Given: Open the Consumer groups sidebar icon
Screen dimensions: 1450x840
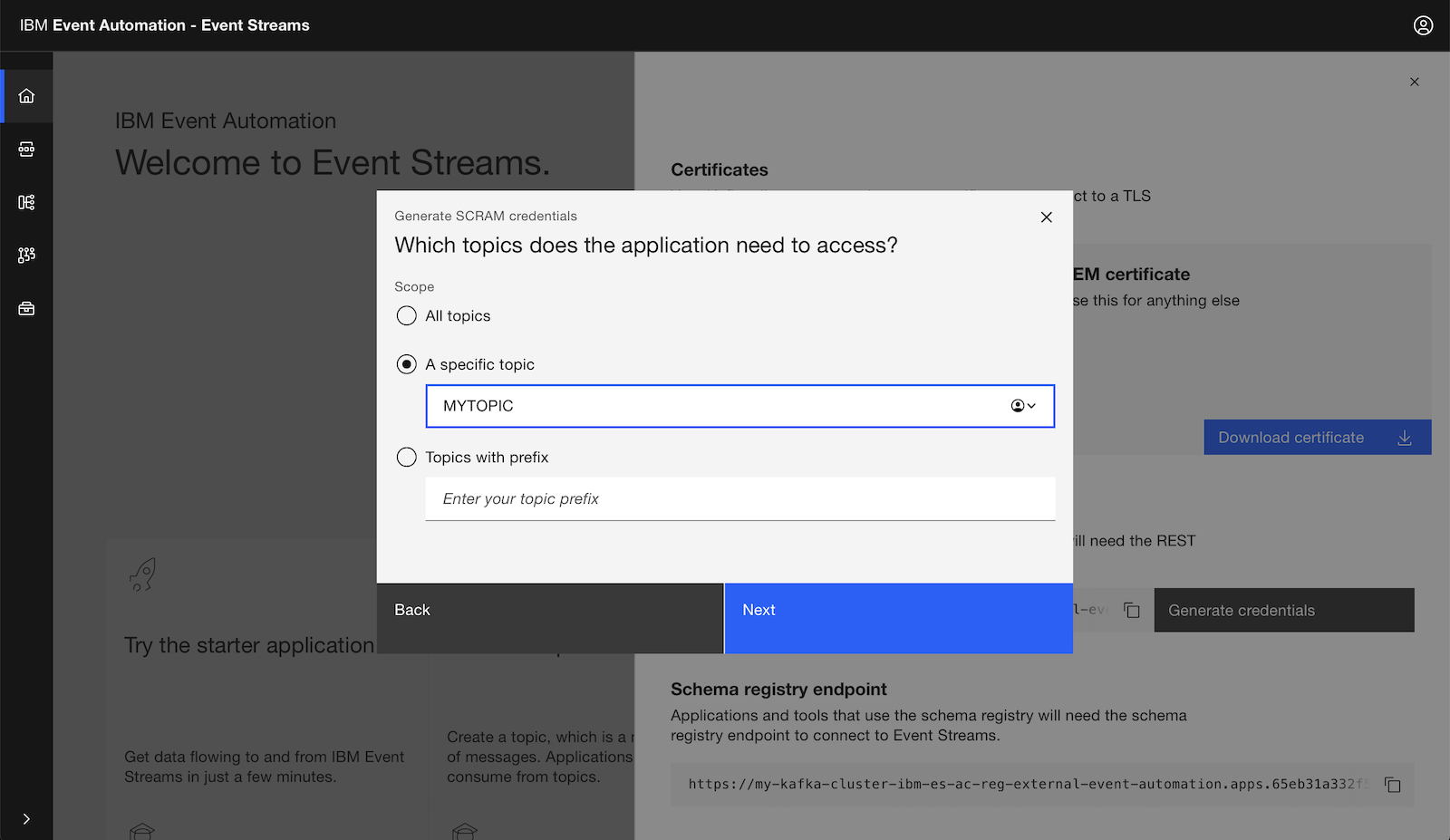Looking at the screenshot, I should coord(26,256).
